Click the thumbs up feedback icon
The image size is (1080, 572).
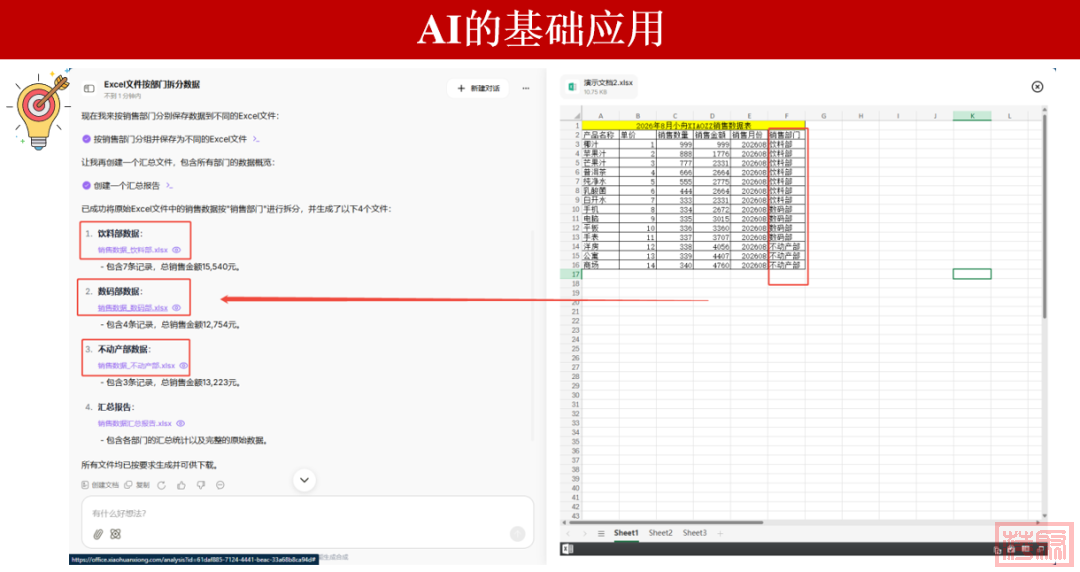coord(181,485)
